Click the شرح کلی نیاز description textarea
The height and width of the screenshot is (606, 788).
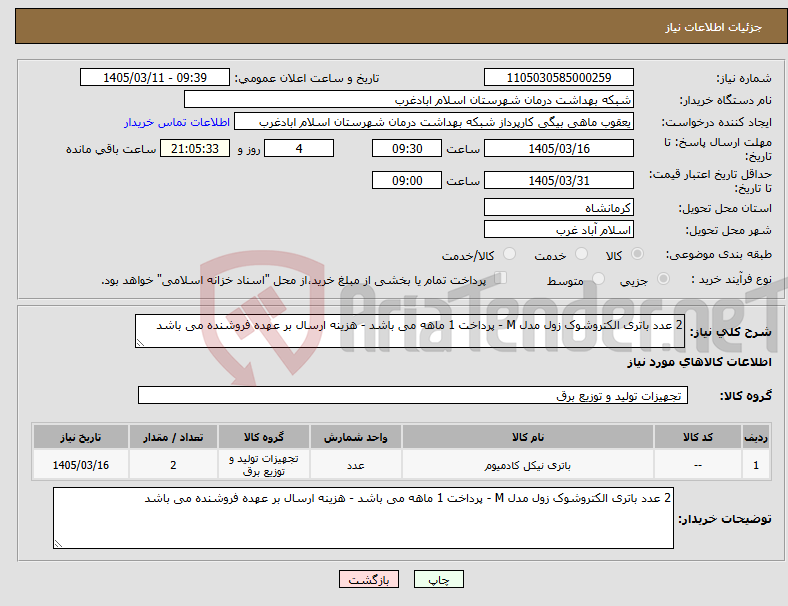click(x=410, y=331)
